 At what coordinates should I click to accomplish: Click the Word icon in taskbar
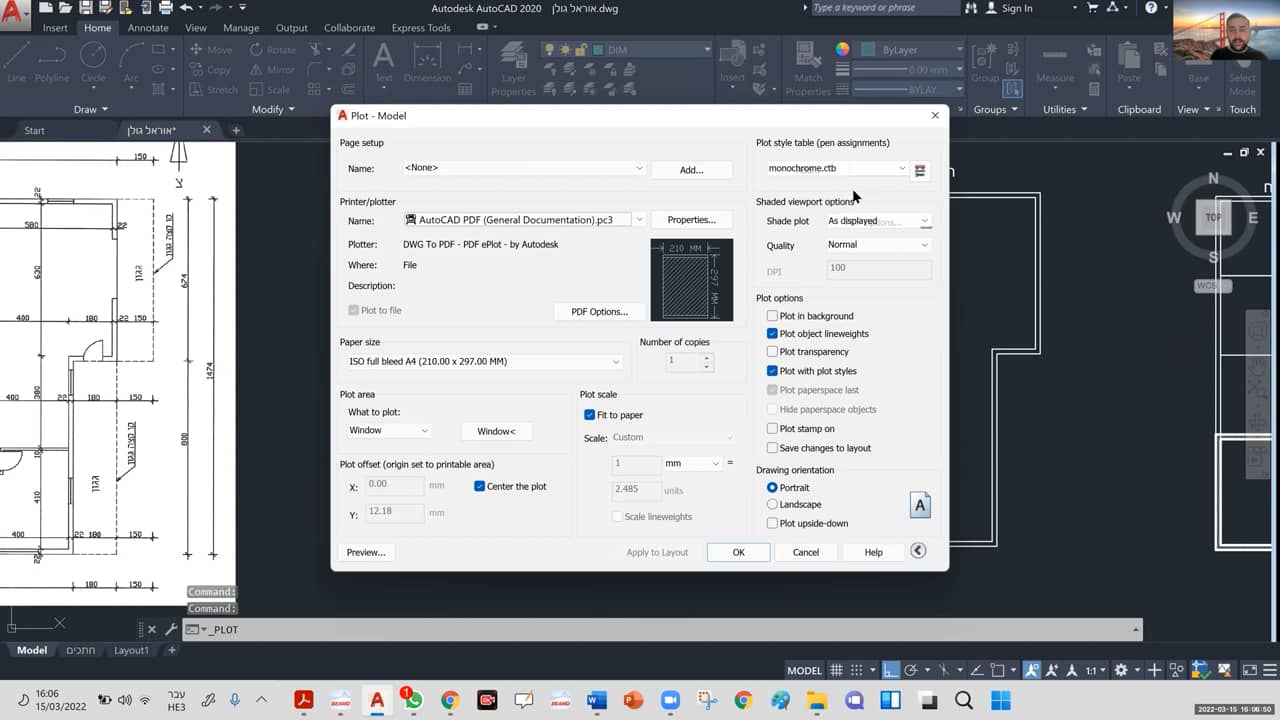[x=597, y=700]
